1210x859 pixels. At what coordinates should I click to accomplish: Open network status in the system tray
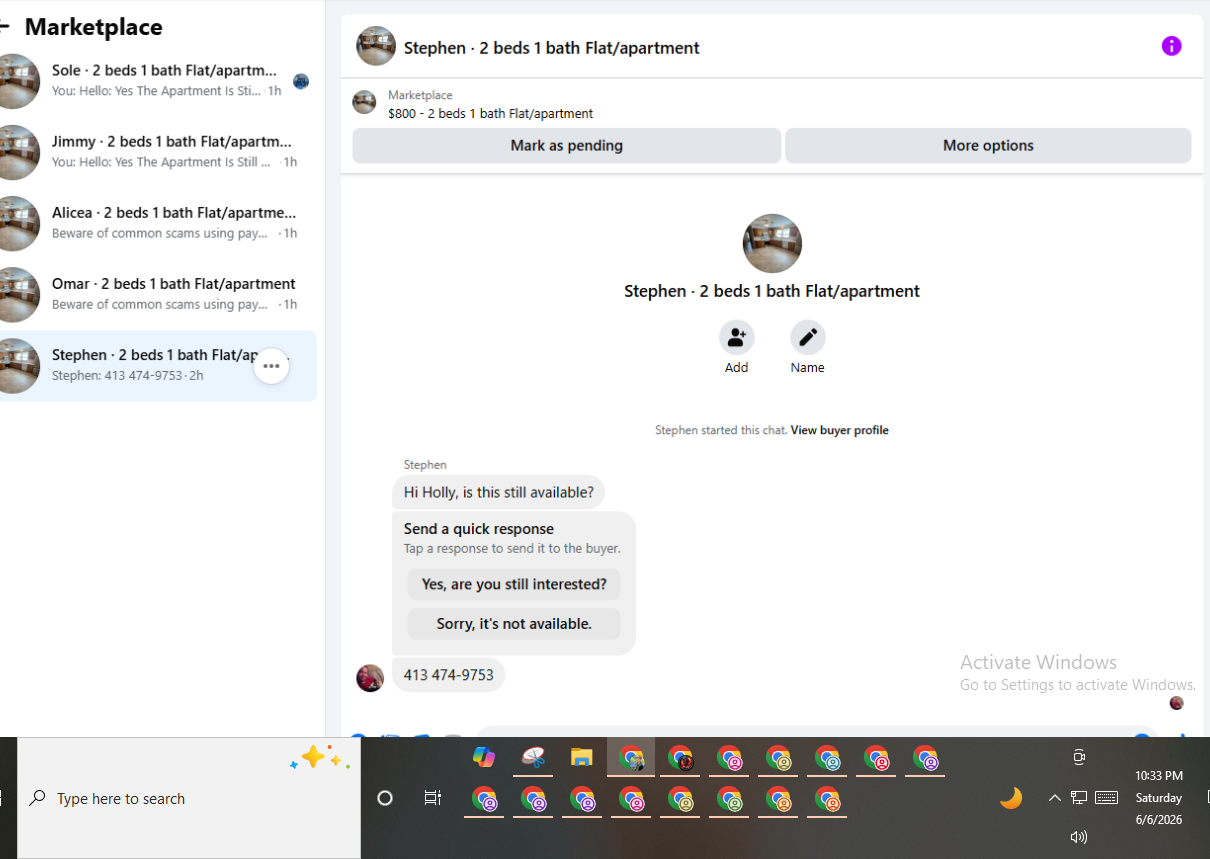coord(1079,798)
